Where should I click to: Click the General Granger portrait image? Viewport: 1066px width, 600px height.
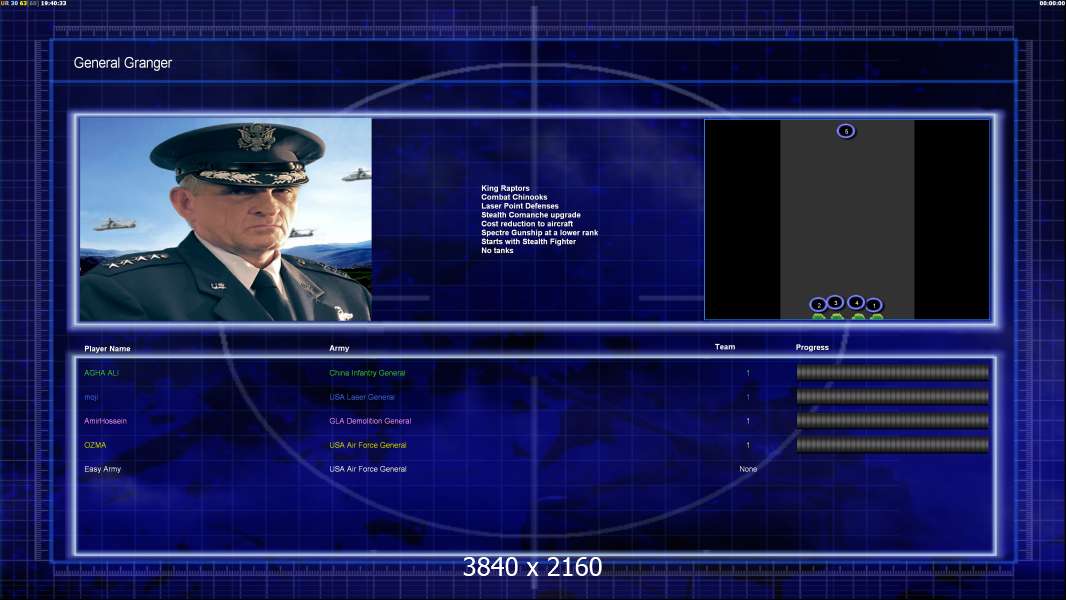(226, 219)
